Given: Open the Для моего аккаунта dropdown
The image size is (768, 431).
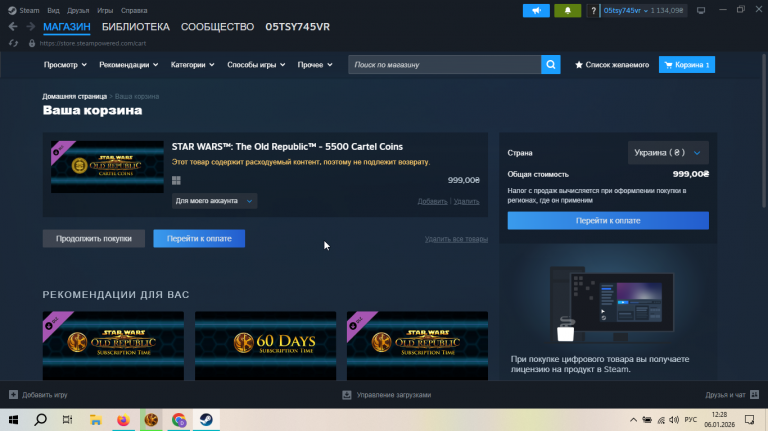Looking at the screenshot, I should (x=214, y=201).
